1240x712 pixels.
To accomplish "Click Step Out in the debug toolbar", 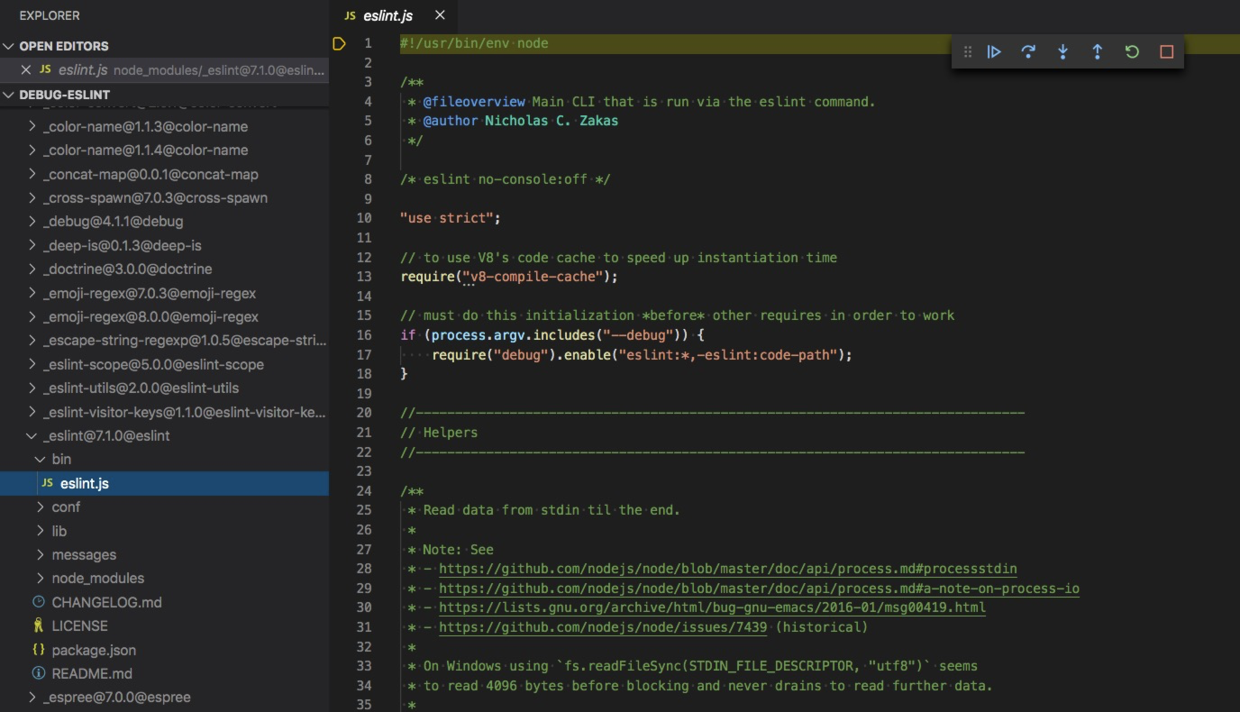I will (1097, 51).
